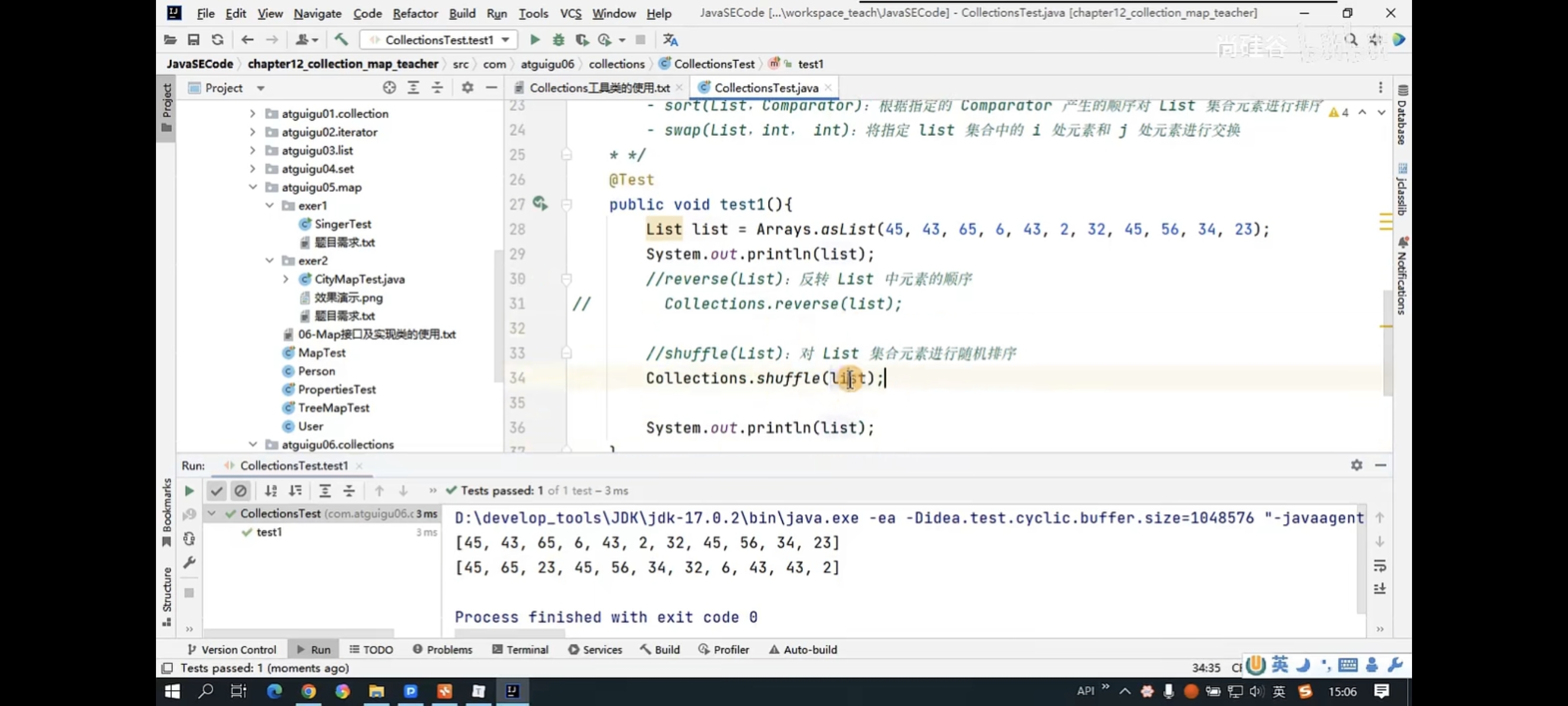1568x706 pixels.
Task: Click the green Run button in toolbar
Action: (534, 39)
